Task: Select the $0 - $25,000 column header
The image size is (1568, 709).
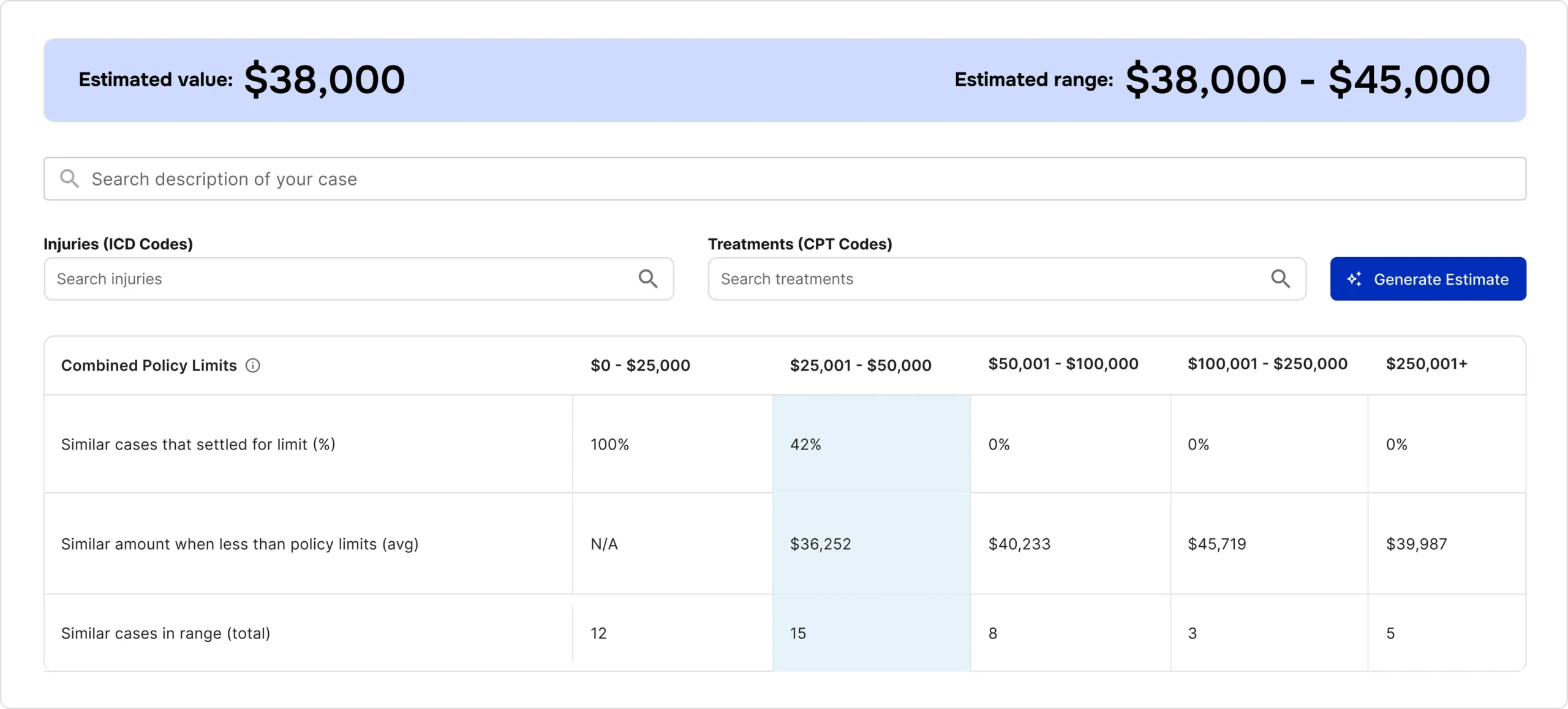Action: click(640, 366)
